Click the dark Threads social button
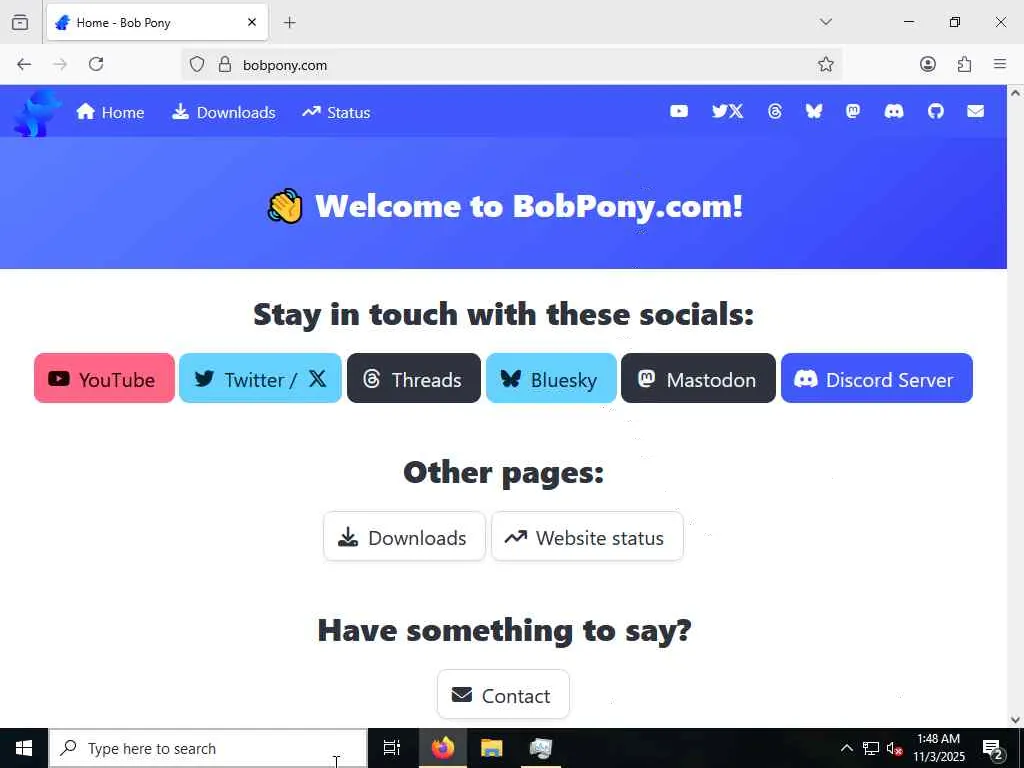Image resolution: width=1024 pixels, height=768 pixels. click(414, 378)
